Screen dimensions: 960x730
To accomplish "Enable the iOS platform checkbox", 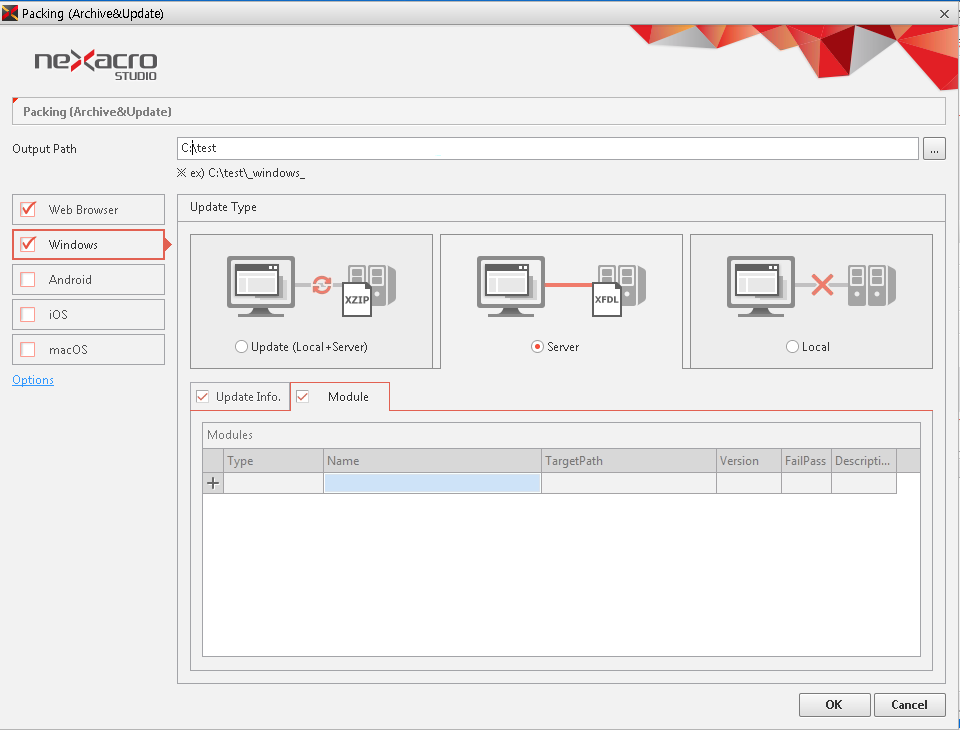I will 28,315.
